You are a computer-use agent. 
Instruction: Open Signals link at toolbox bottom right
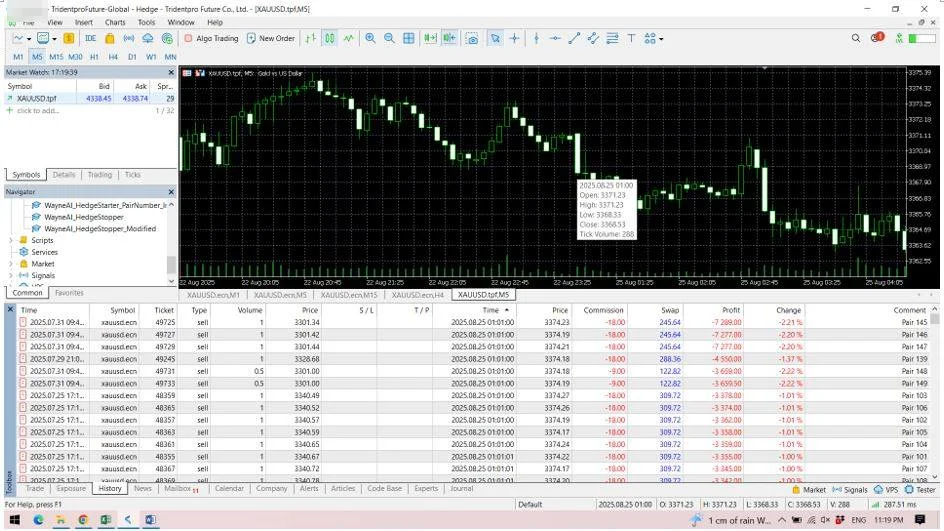[850, 489]
